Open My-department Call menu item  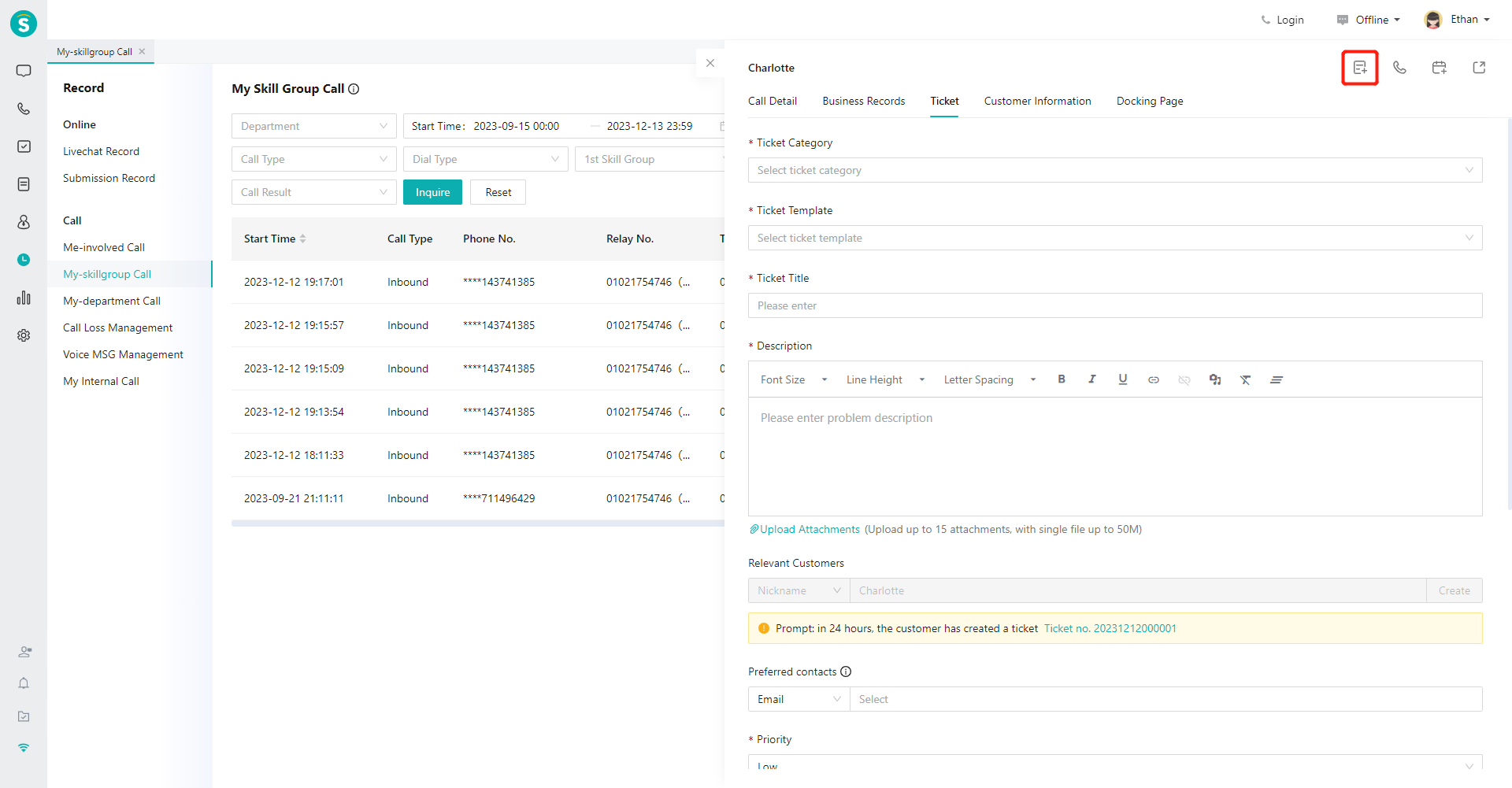click(x=112, y=301)
